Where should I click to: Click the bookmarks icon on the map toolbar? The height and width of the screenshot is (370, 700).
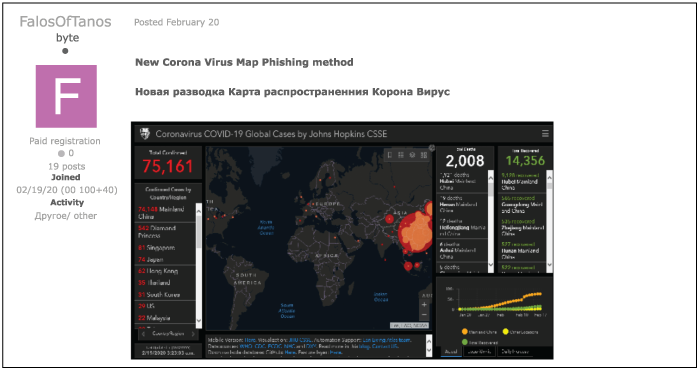click(x=390, y=155)
